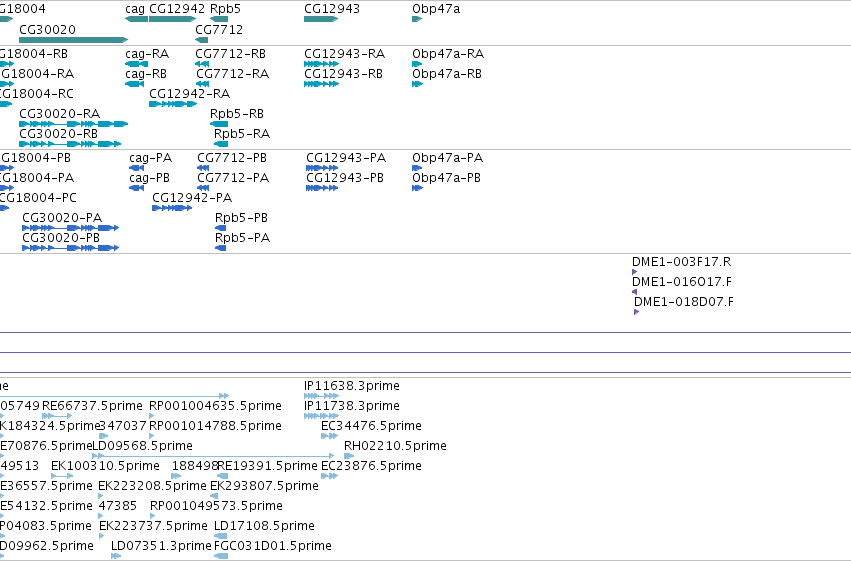
Task: Select the EK223737.5prime EST
Action: click(x=101, y=536)
